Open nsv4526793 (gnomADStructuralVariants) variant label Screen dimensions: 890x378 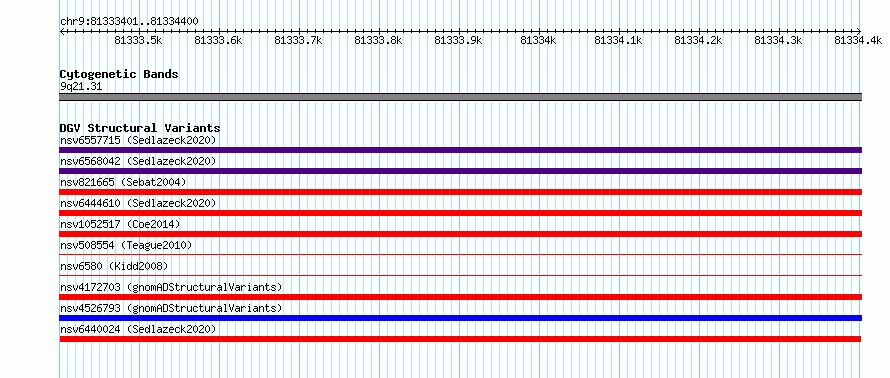coord(171,308)
